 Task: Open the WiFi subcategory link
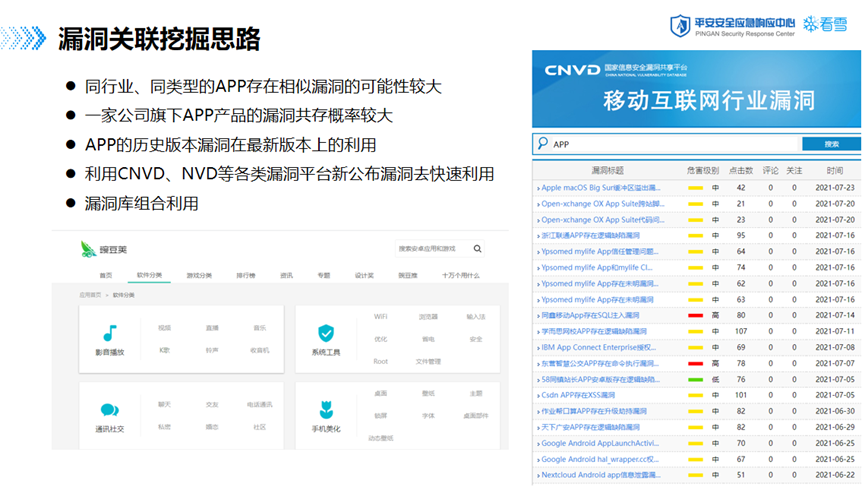(381, 317)
